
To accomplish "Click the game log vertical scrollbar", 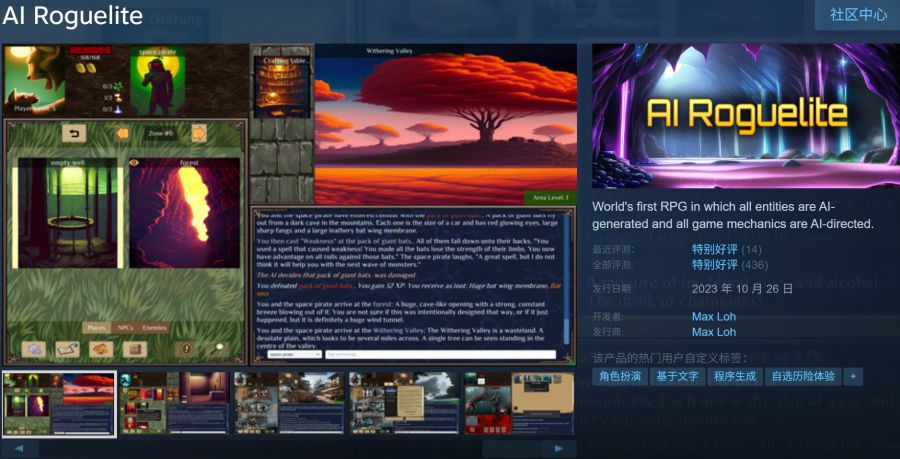I will pos(567,278).
